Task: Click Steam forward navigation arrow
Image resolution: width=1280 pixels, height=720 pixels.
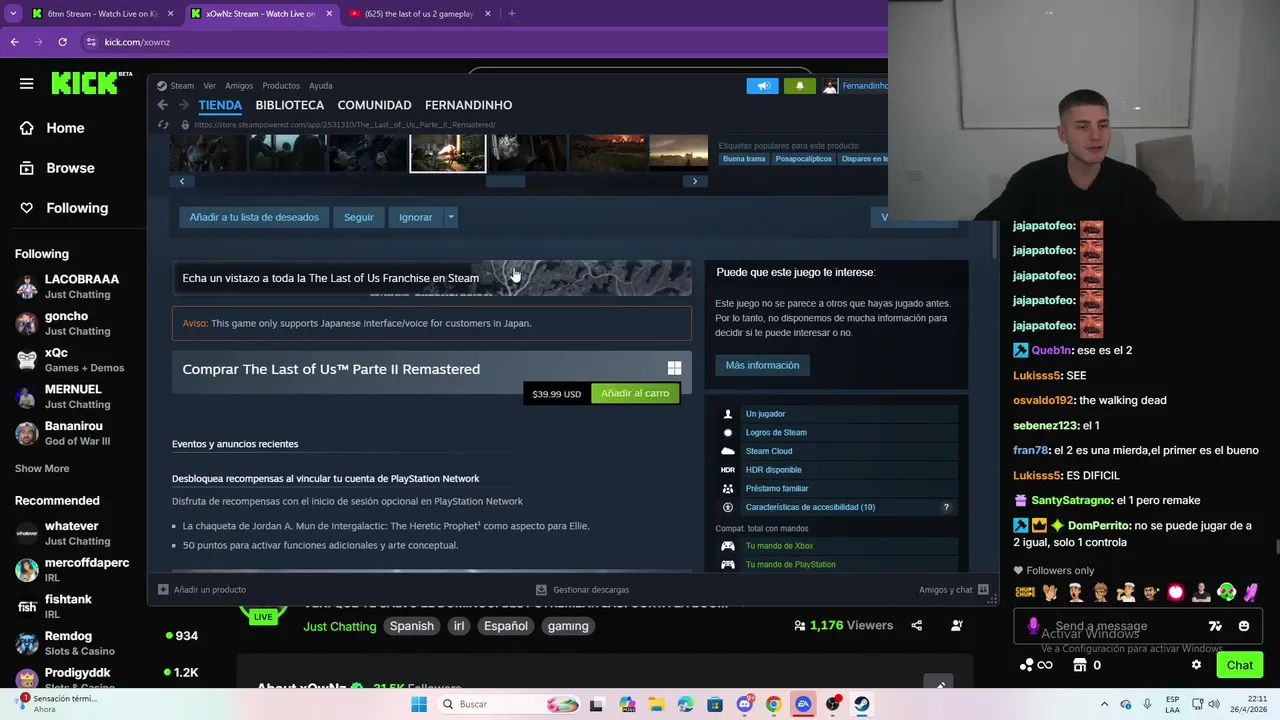Action: pos(184,105)
